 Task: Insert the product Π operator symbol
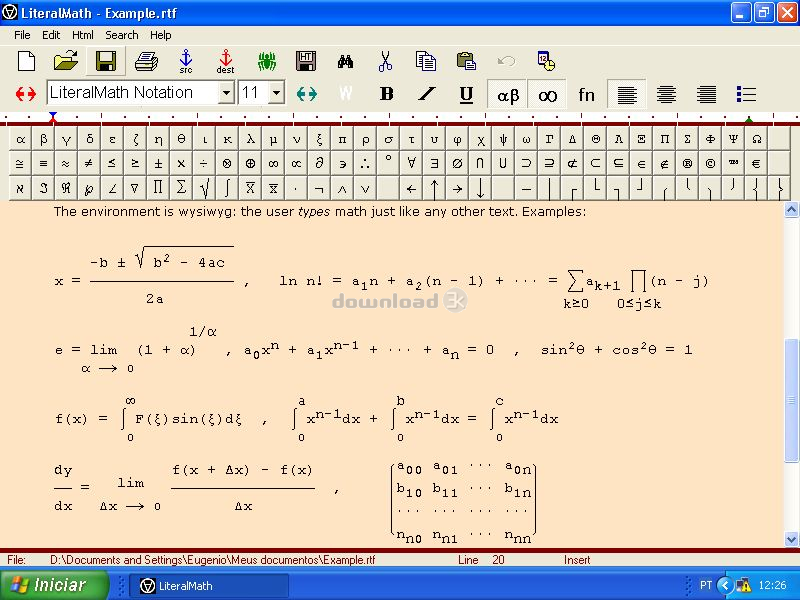(158, 188)
